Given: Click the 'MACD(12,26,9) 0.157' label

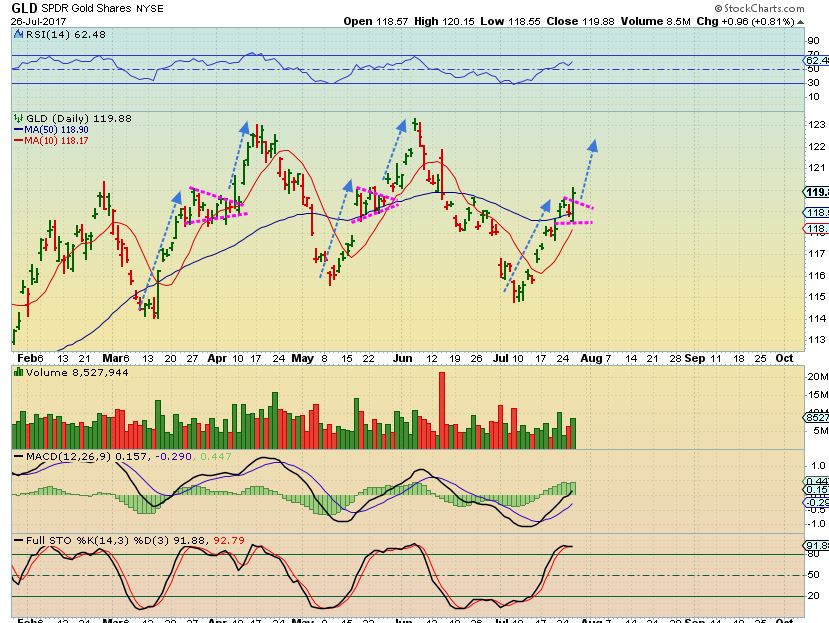Looking at the screenshot, I should pos(88,456).
